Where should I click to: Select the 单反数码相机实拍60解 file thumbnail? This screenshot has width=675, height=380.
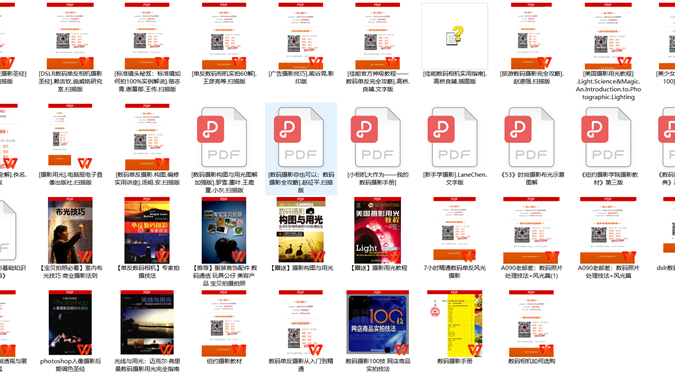tap(224, 36)
